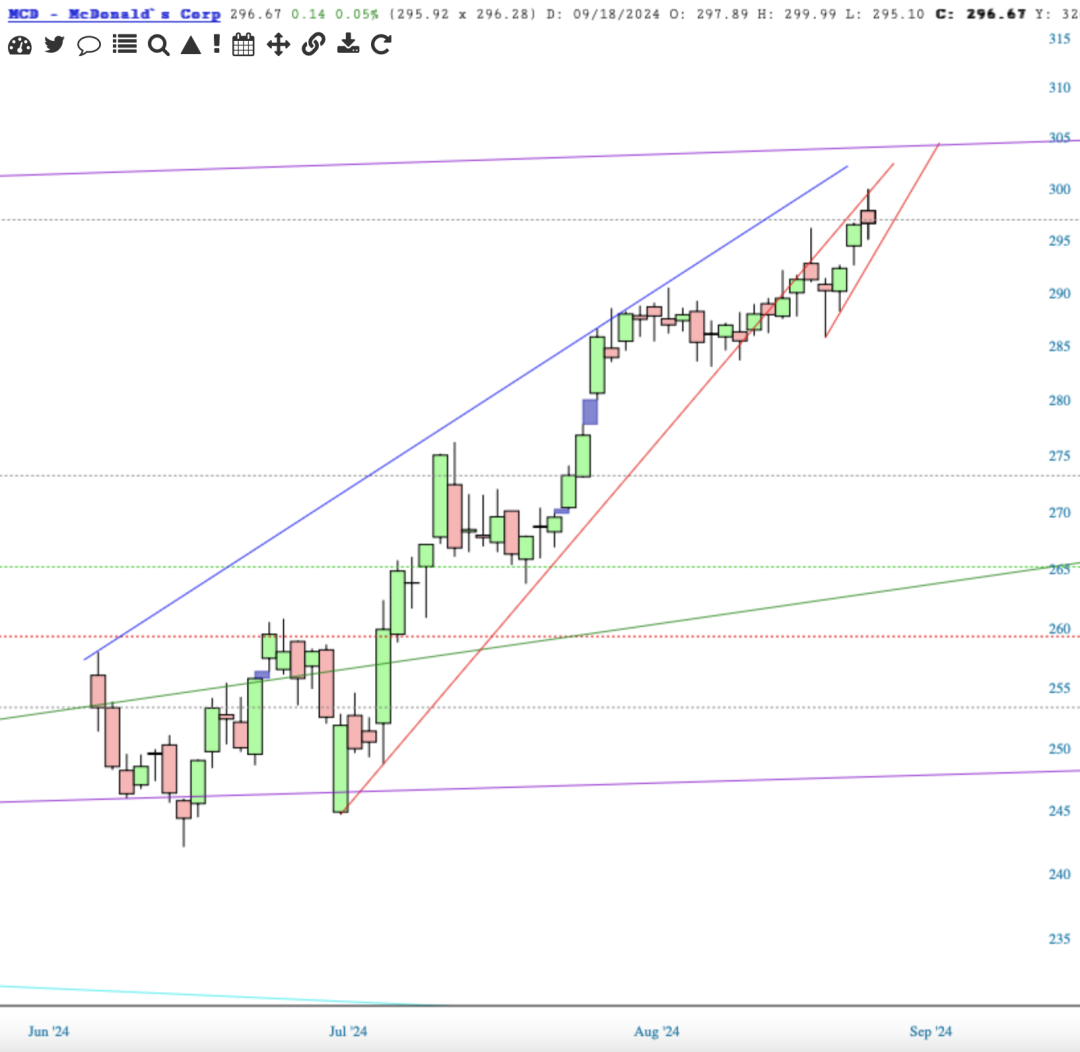The image size is (1080, 1052).
Task: Download the chart with download icon
Action: (348, 45)
